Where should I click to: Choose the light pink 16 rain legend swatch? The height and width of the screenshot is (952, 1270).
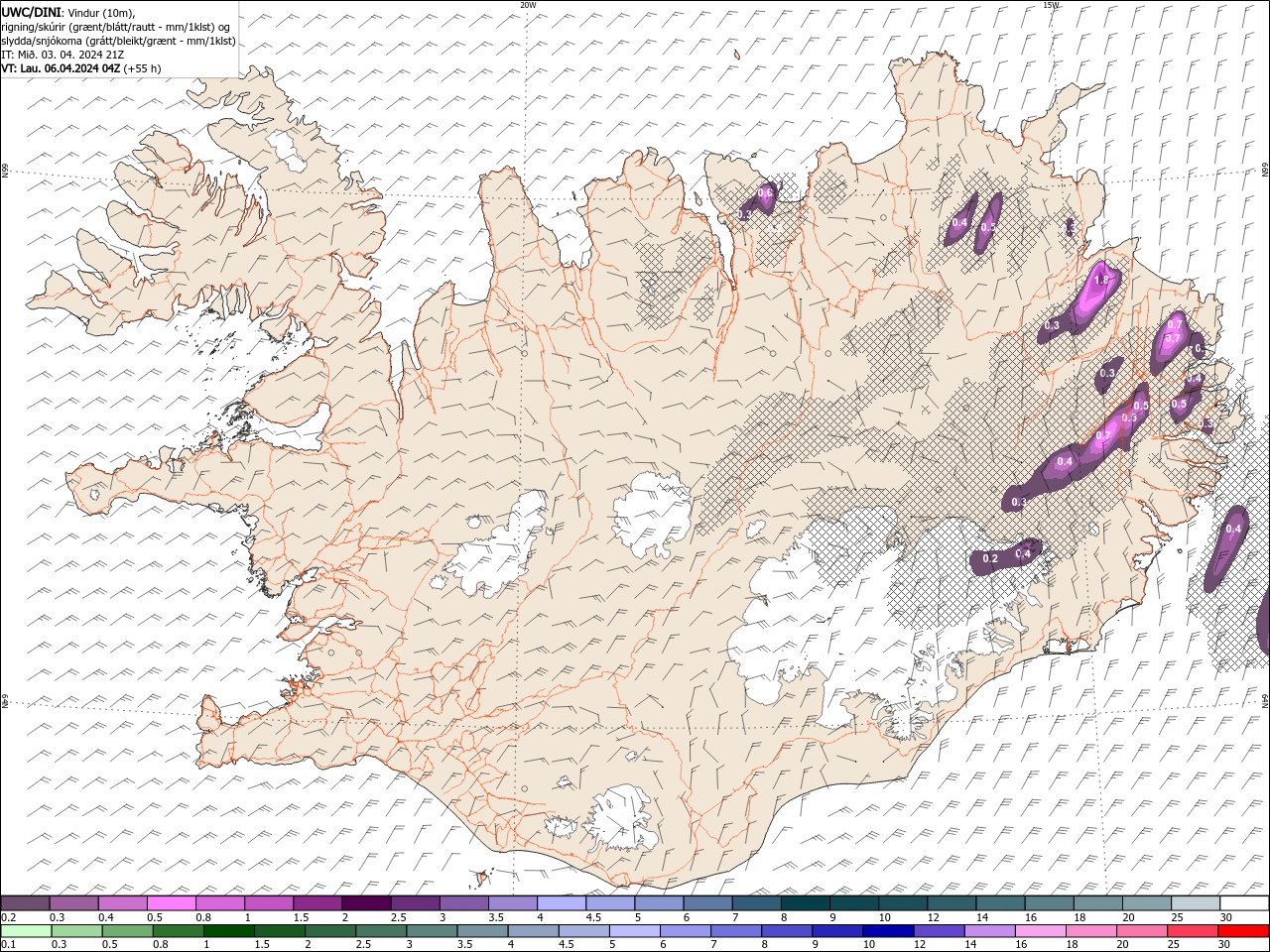coord(1040,931)
